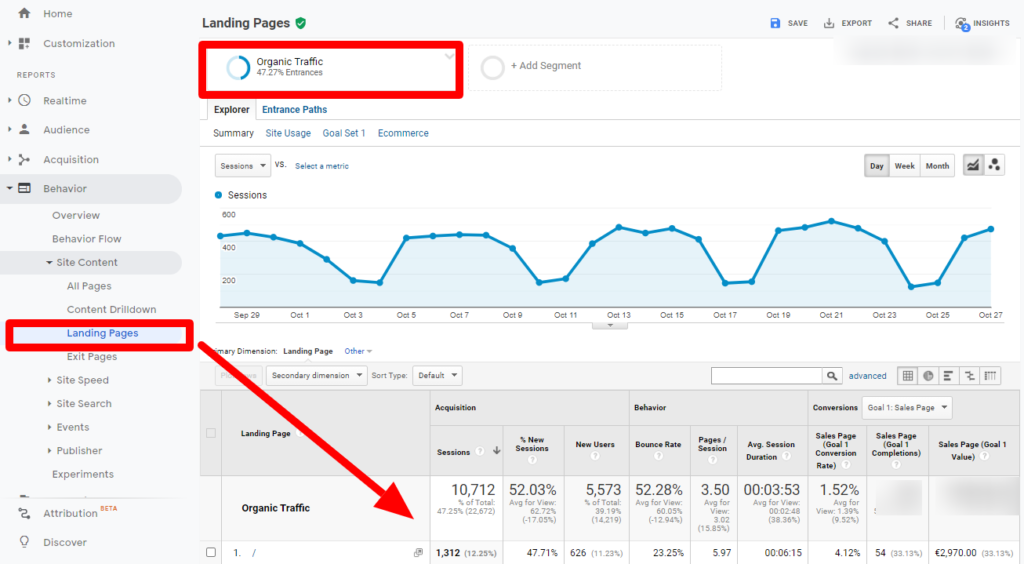This screenshot has height=564, width=1024.
Task: Open the All Pages report
Action: 89,286
